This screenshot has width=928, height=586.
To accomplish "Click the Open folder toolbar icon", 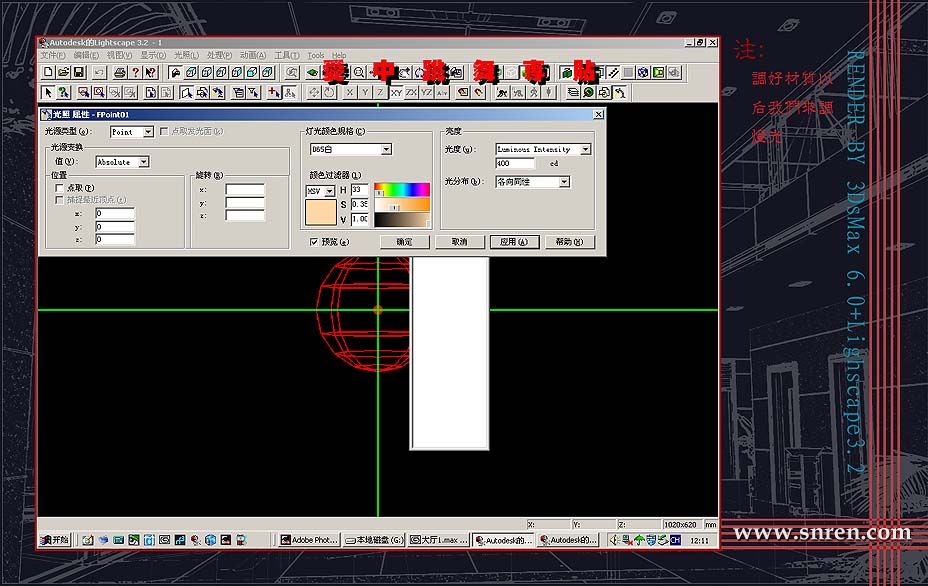I will pyautogui.click(x=64, y=72).
